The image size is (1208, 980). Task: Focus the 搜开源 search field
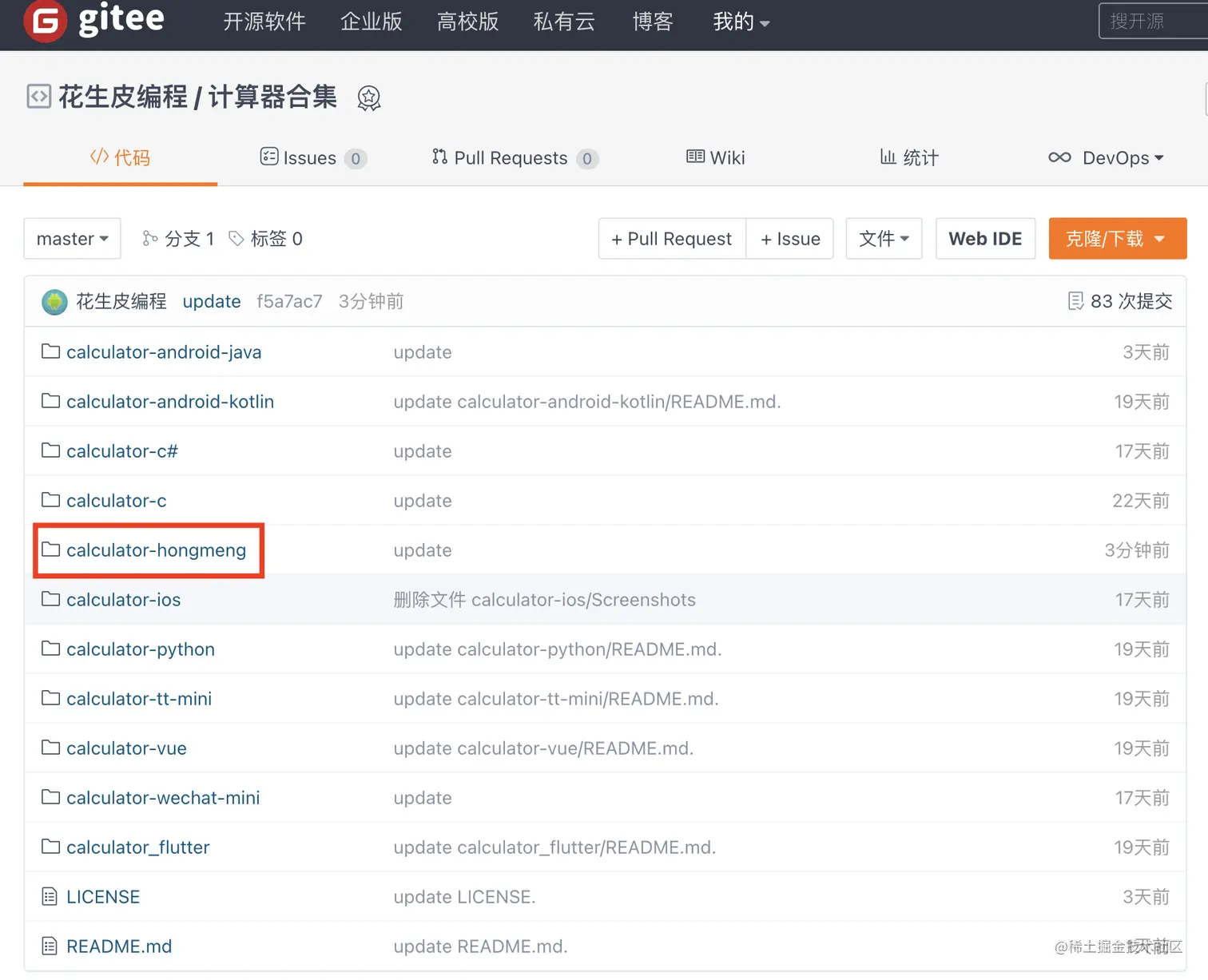(1154, 21)
